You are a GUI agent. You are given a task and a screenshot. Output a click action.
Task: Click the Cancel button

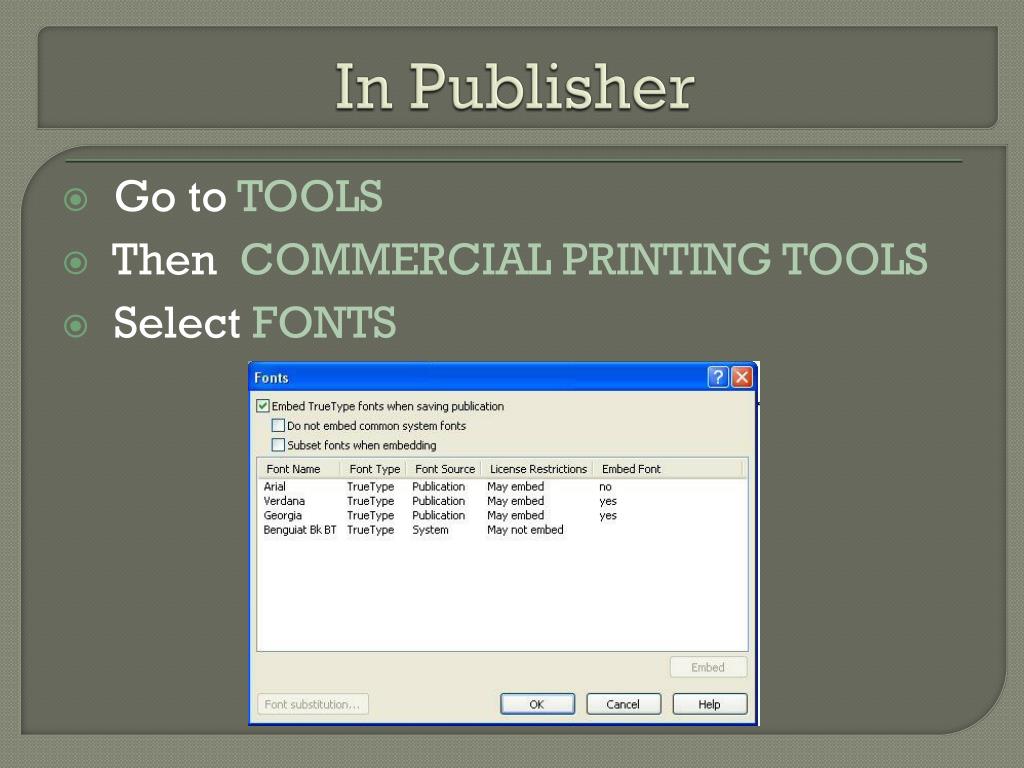(623, 704)
